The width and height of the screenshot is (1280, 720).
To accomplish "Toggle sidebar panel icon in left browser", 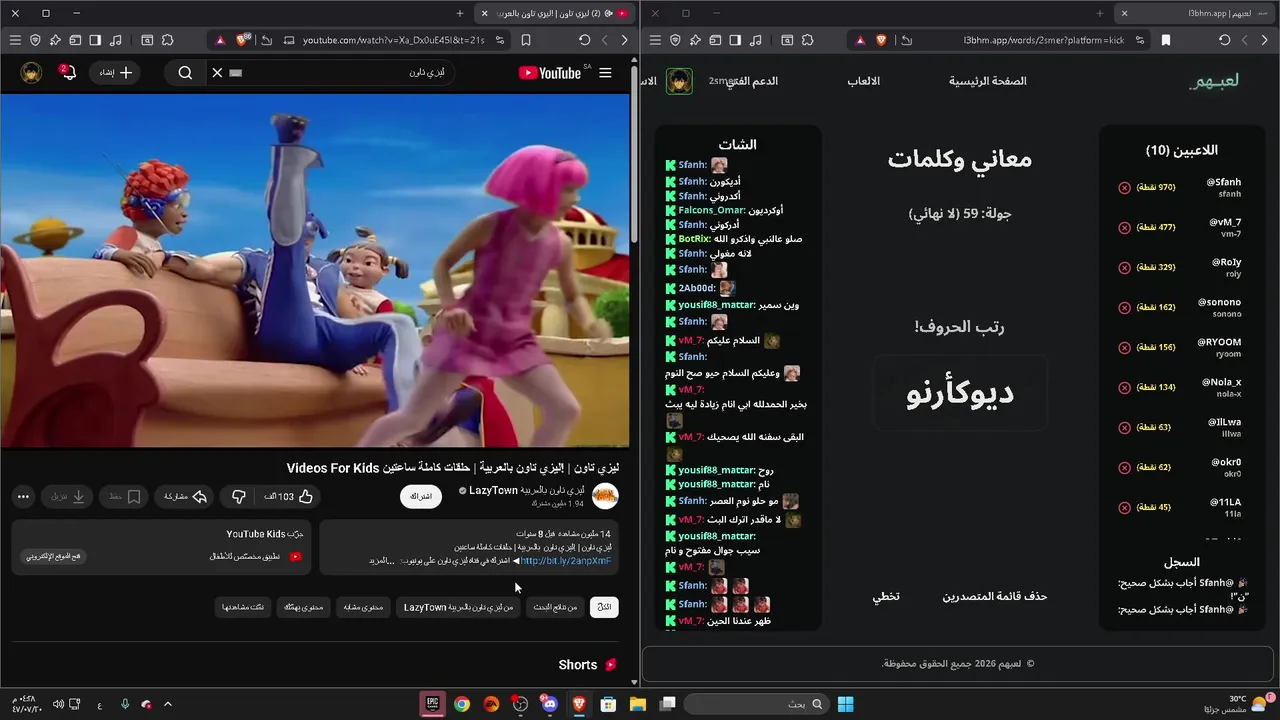I will tap(95, 40).
